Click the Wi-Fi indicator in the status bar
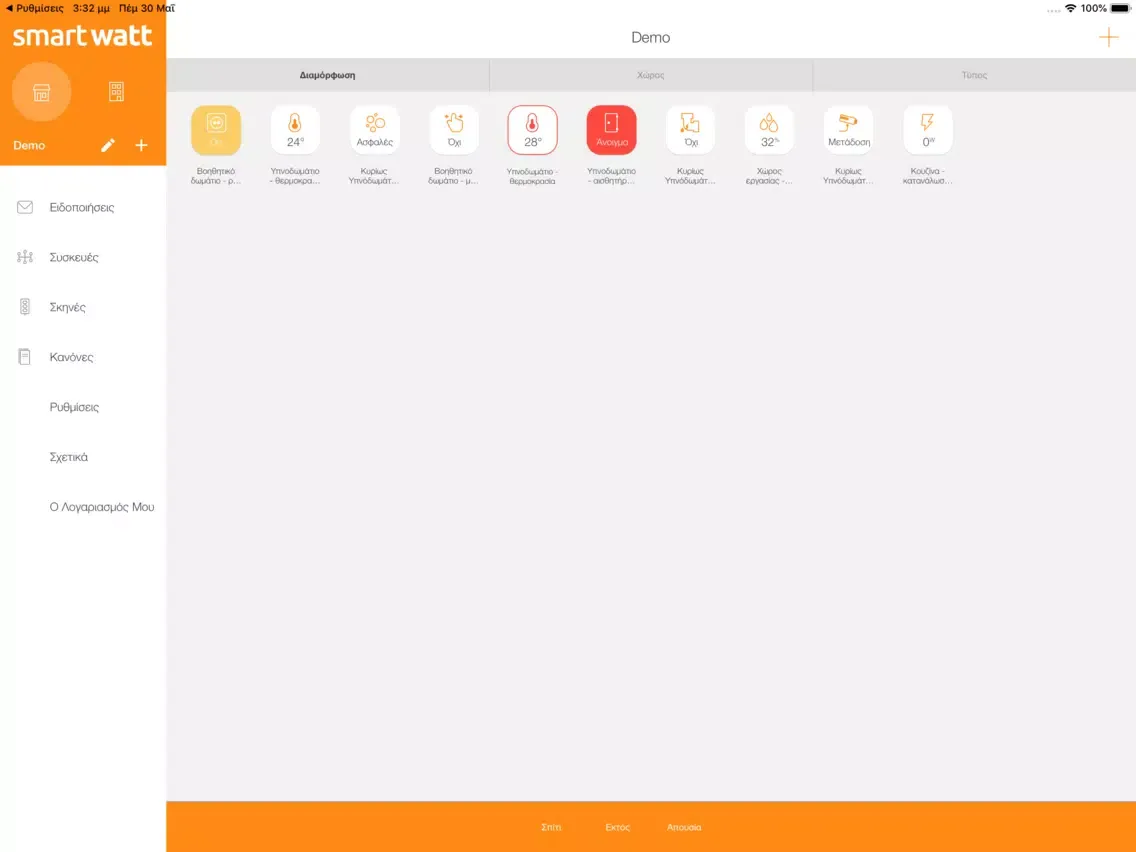The image size is (1136, 852). tap(1070, 8)
